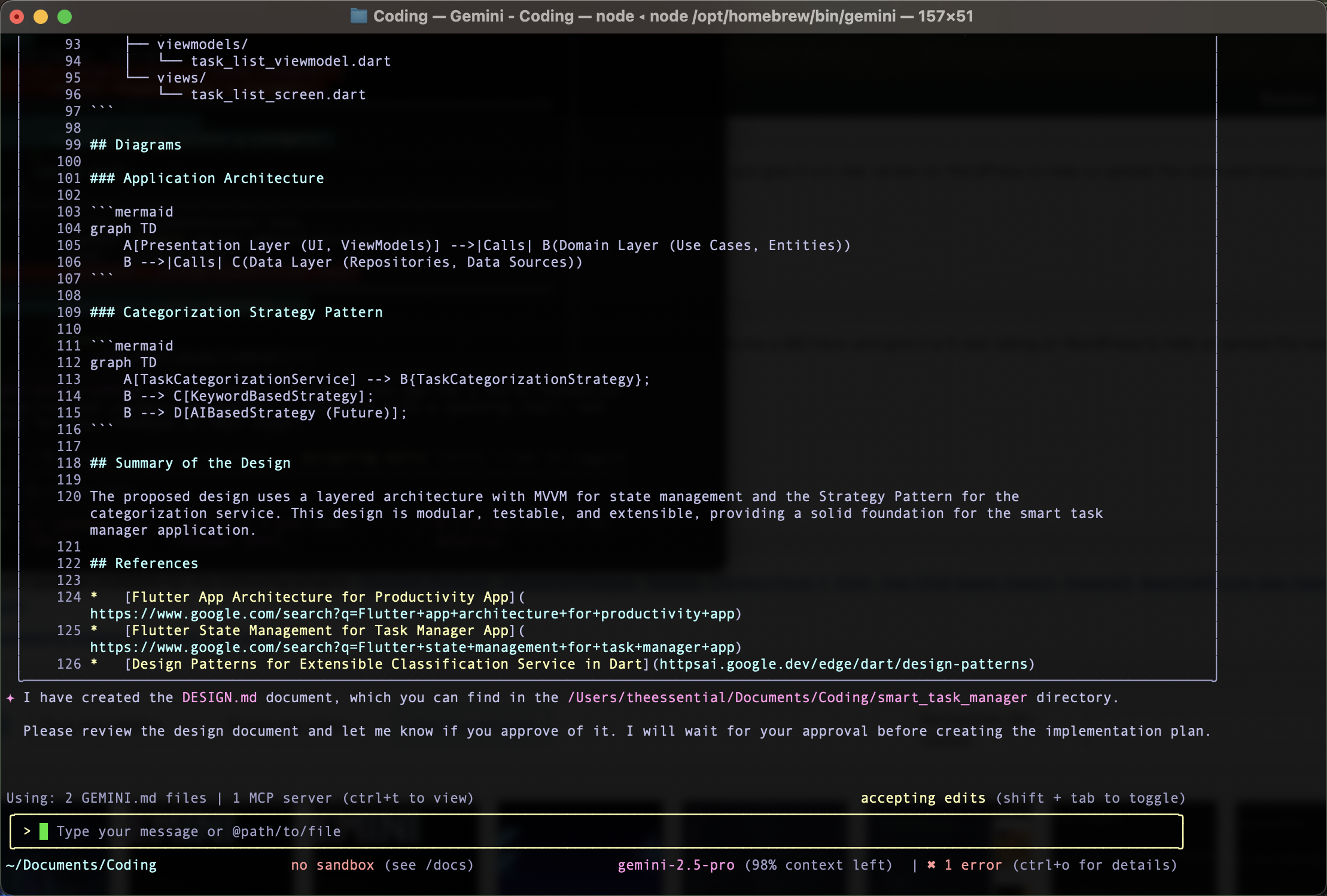Image resolution: width=1327 pixels, height=896 pixels.
Task: Click the green zoom window button
Action: click(65, 17)
